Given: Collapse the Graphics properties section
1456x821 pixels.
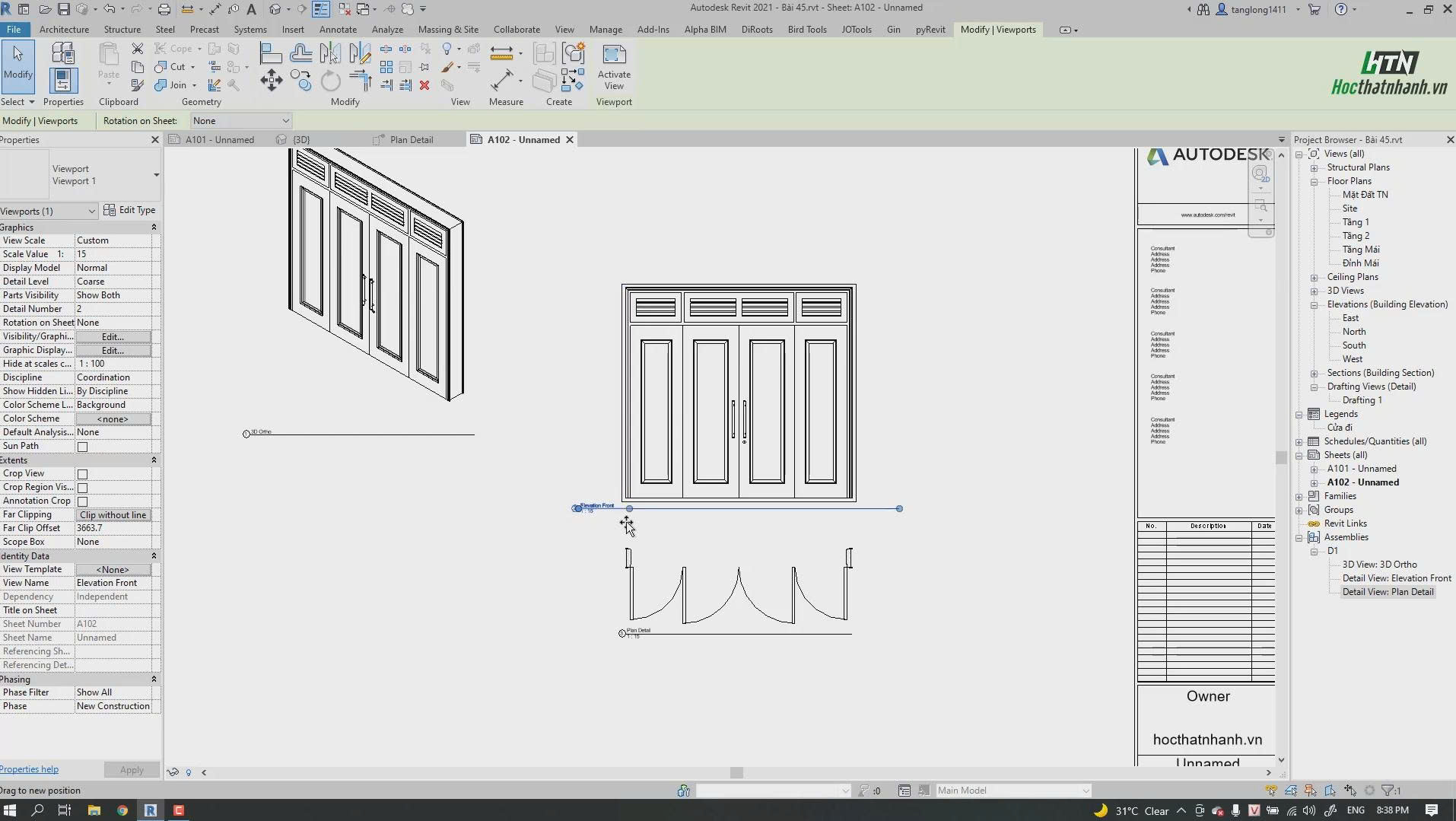Looking at the screenshot, I should pos(154,228).
